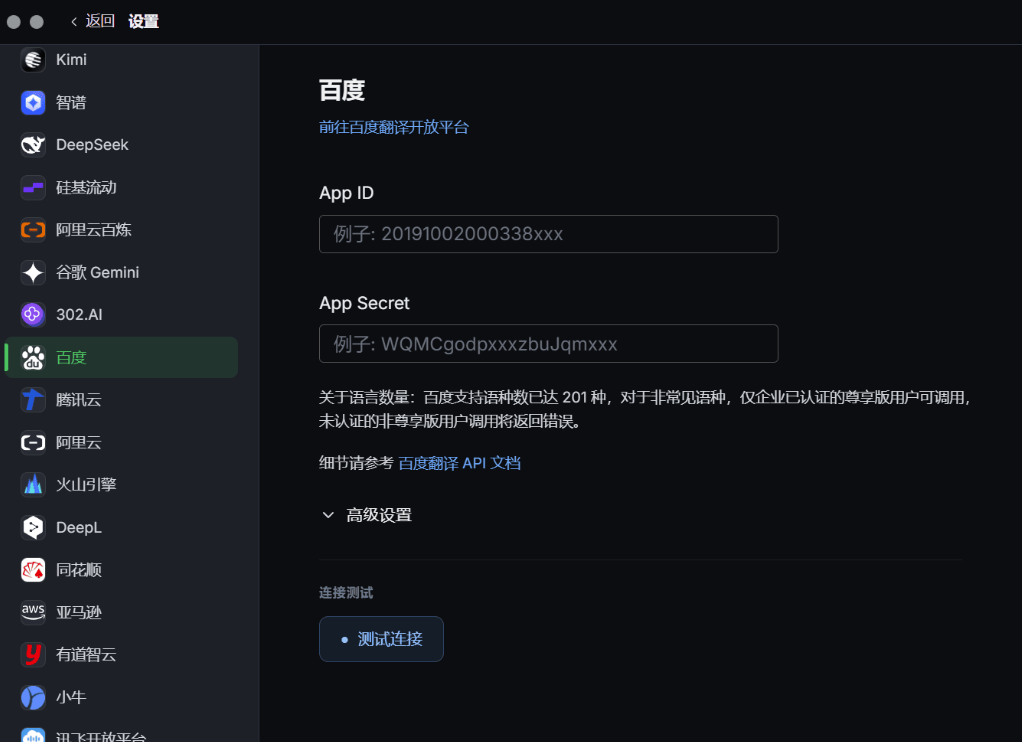Viewport: 1022px width, 742px height.
Task: Click the 火山引擎 mountain icon
Action: (33, 485)
